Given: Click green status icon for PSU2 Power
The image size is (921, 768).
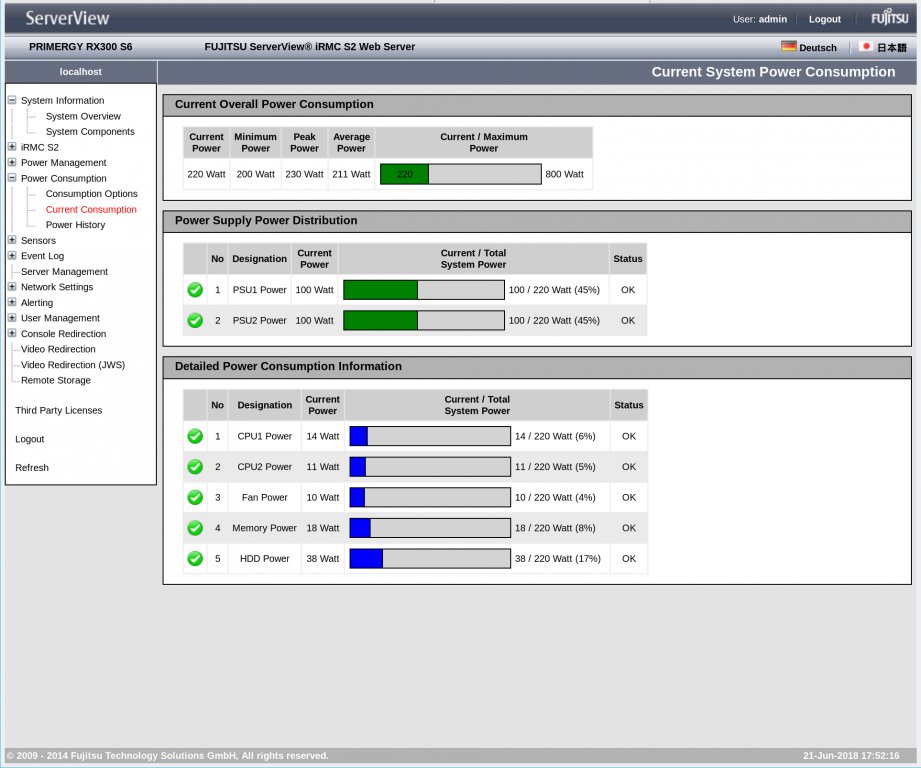Looking at the screenshot, I should pos(195,320).
